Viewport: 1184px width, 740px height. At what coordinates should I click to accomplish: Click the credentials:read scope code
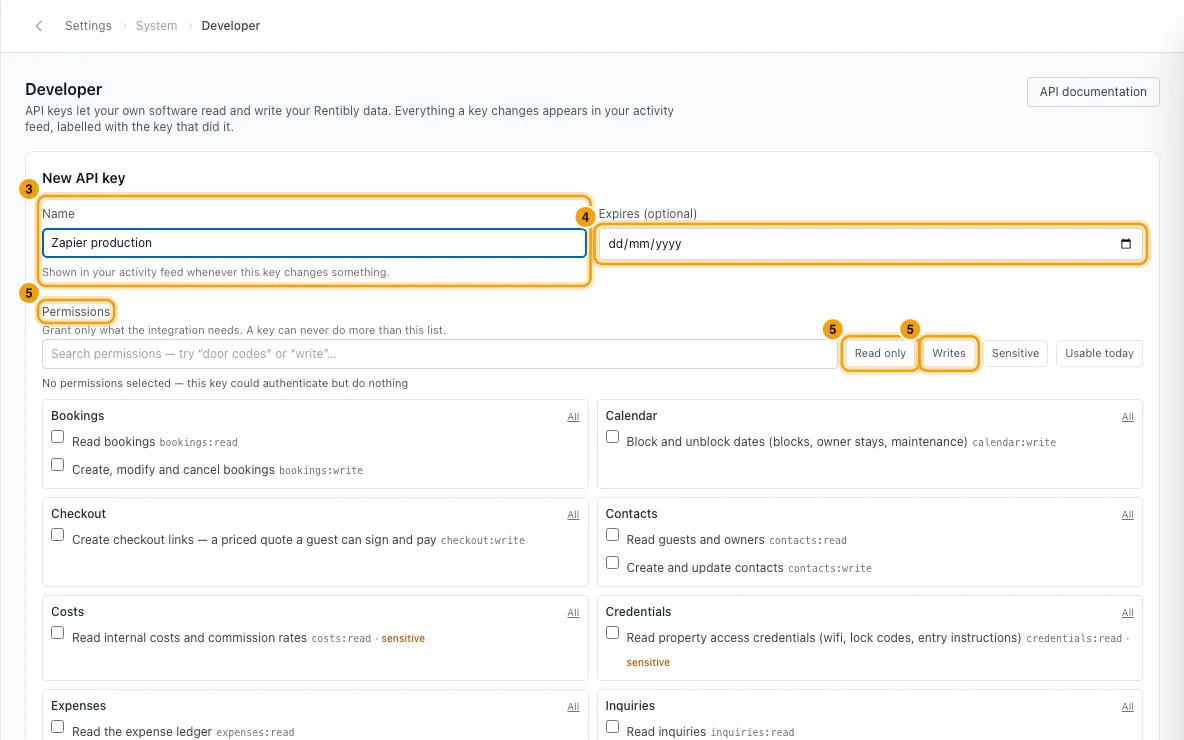click(1074, 639)
